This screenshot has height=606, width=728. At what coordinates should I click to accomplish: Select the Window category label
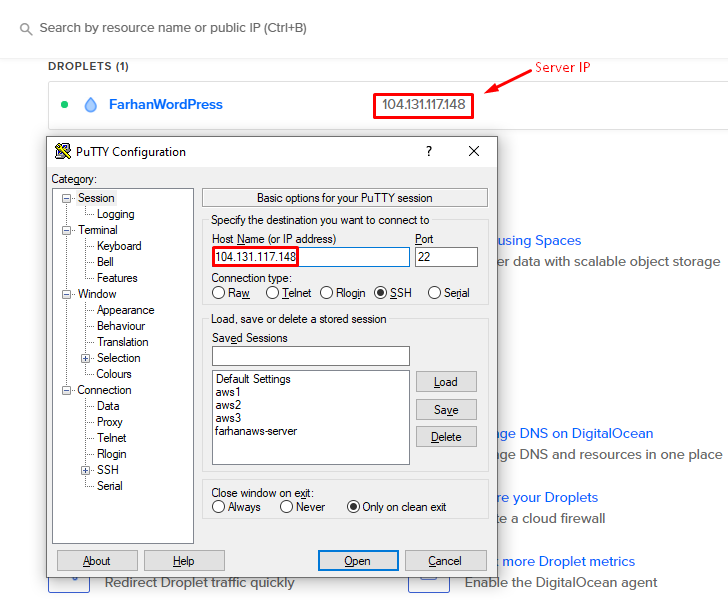tap(97, 294)
